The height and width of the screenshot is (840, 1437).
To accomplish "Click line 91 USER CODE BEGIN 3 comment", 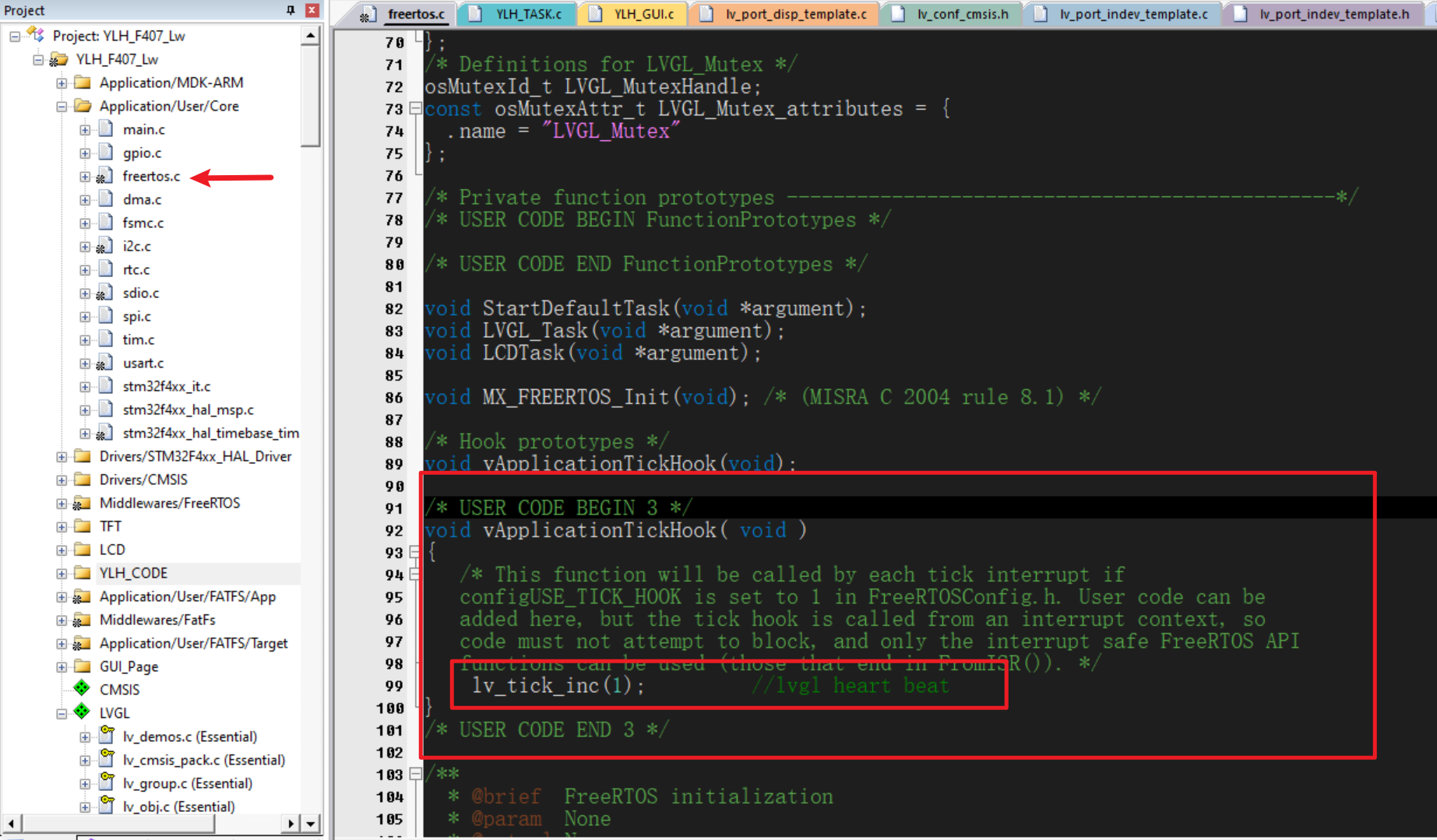I will [558, 508].
